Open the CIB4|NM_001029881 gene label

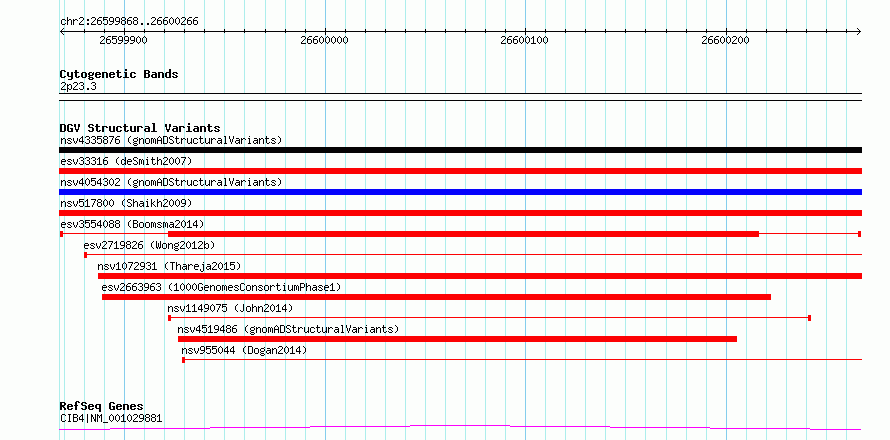[111, 418]
